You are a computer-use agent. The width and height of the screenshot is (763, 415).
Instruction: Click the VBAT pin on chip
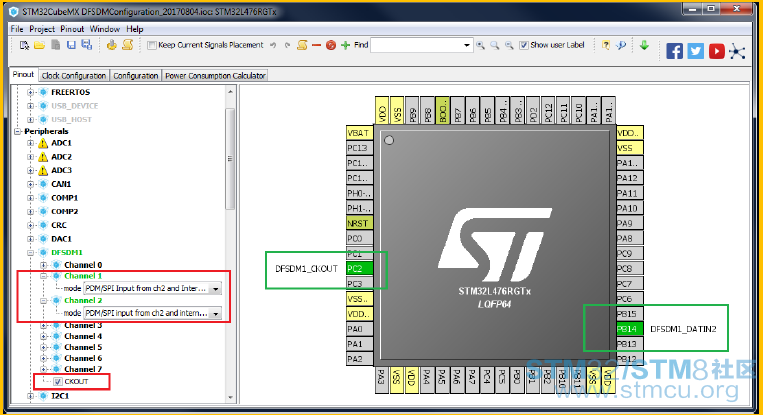click(x=359, y=133)
